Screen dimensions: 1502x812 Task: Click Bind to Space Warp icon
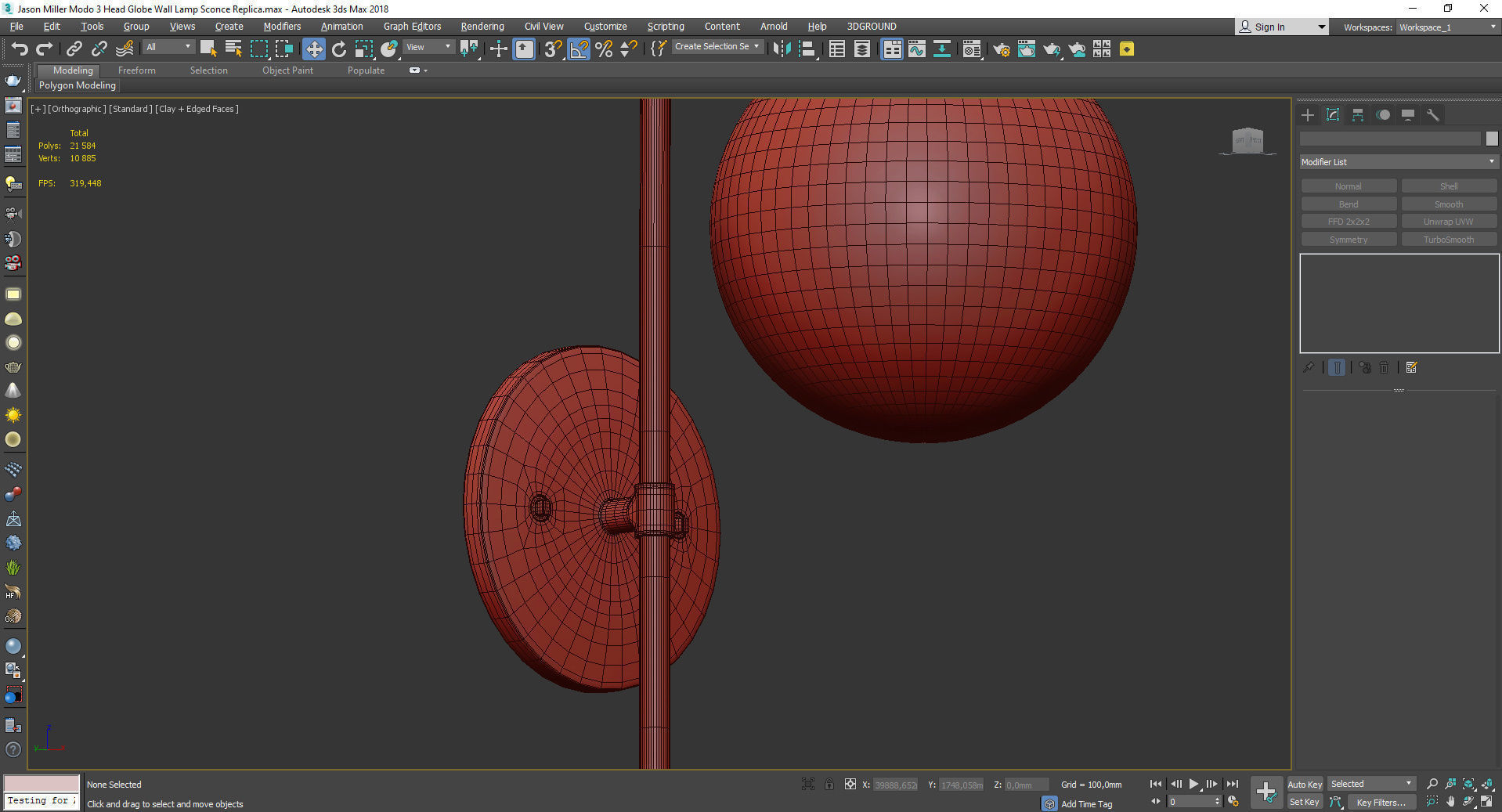click(x=125, y=49)
